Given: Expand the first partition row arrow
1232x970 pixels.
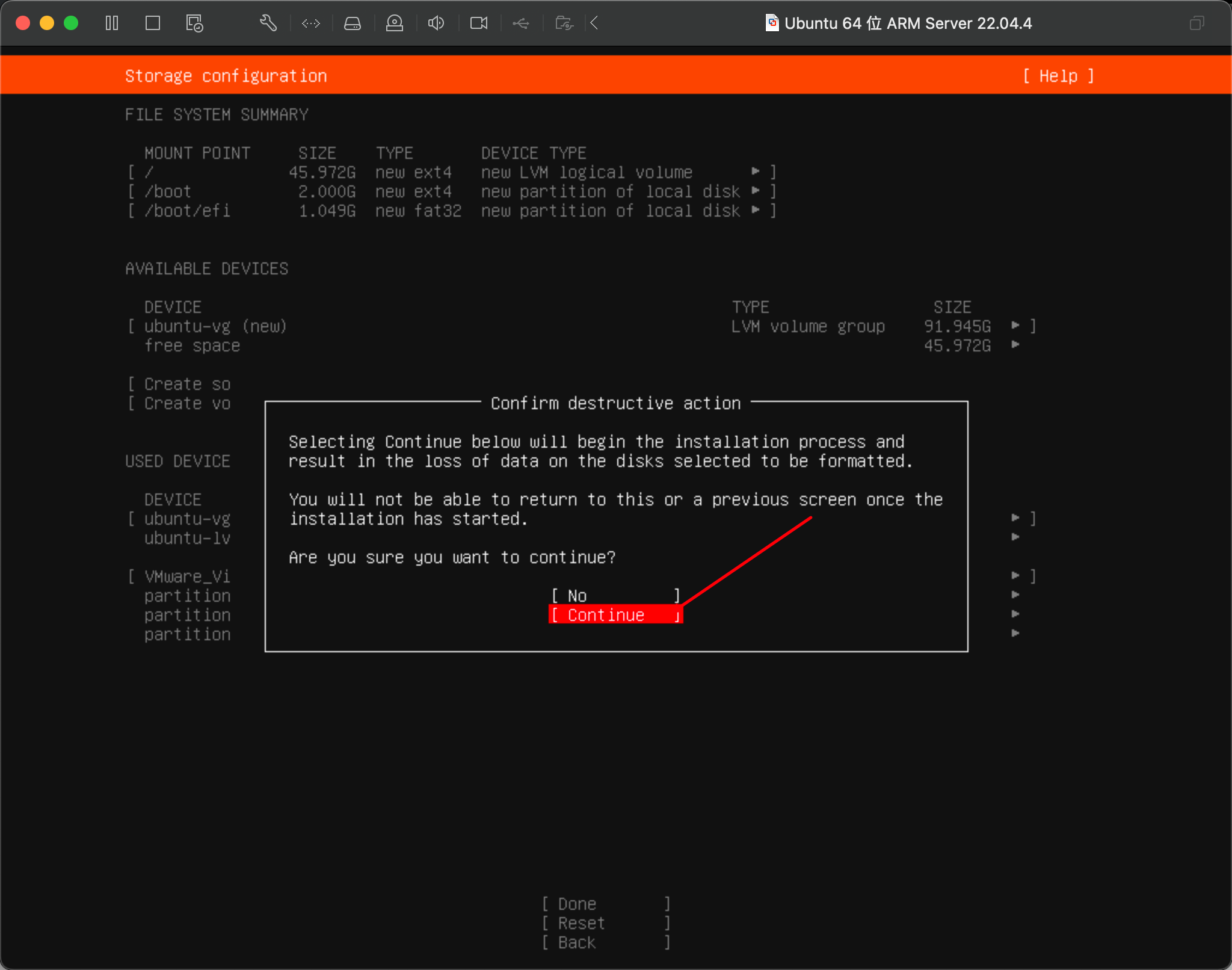Looking at the screenshot, I should [x=1015, y=595].
